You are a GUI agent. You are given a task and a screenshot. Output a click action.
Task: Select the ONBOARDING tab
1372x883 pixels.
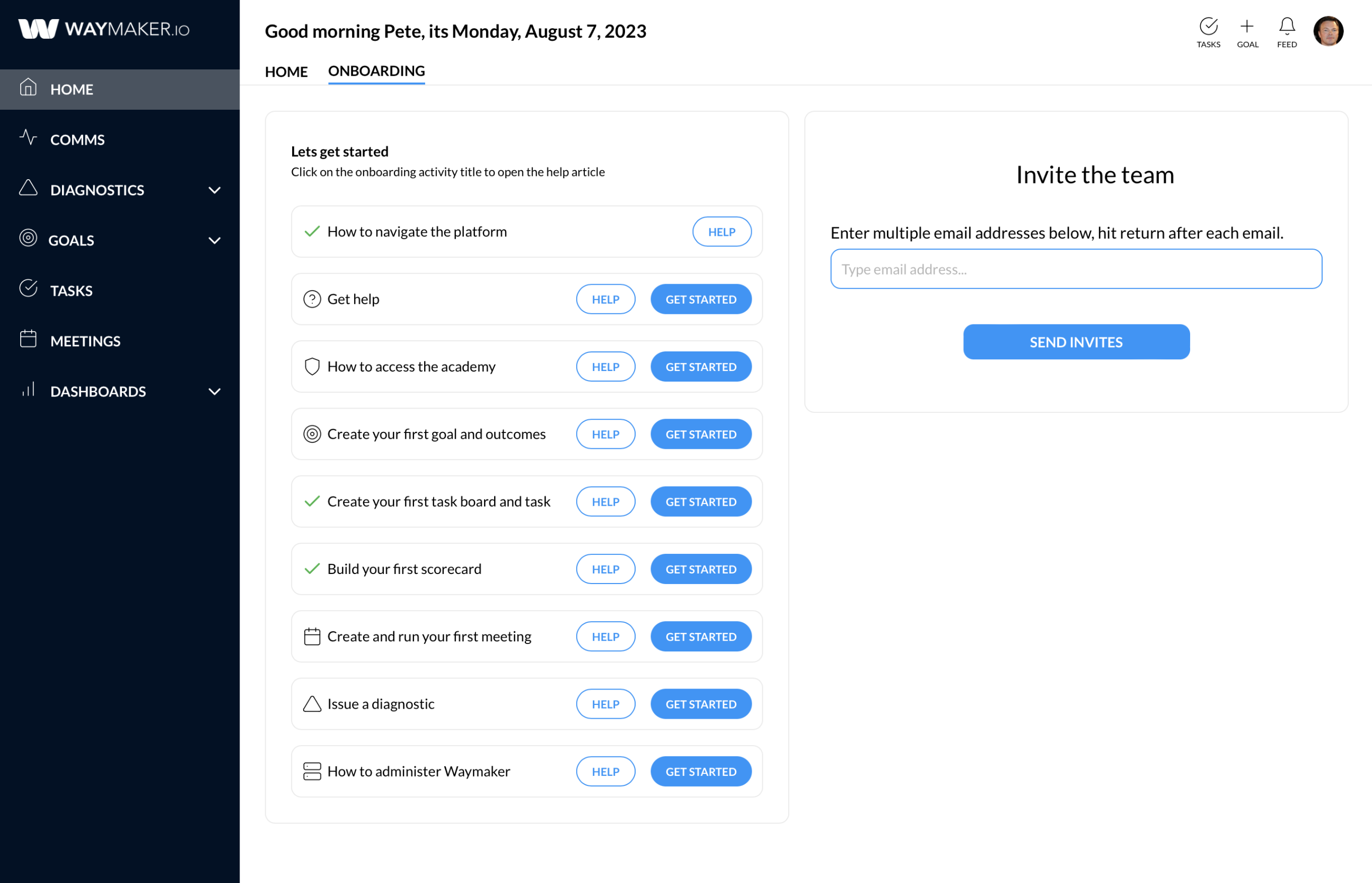pos(376,71)
